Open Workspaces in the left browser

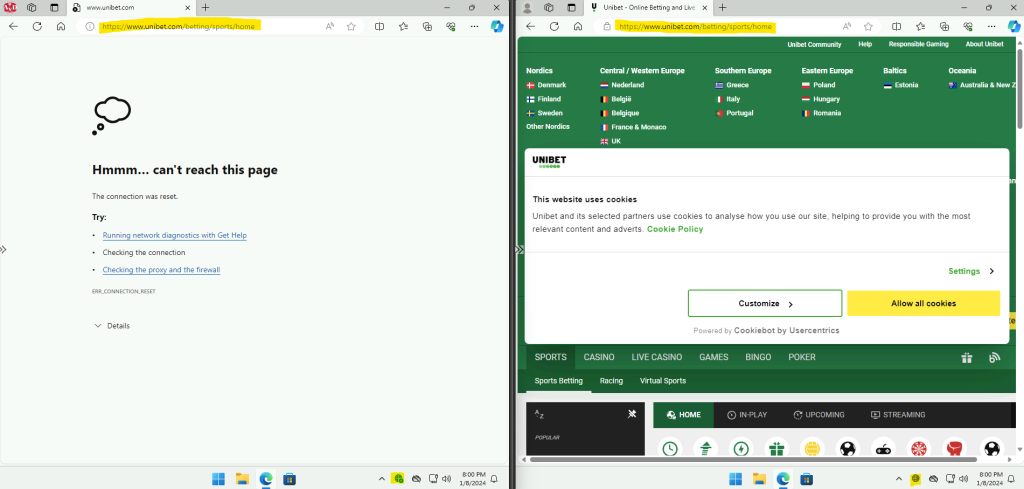[31, 8]
